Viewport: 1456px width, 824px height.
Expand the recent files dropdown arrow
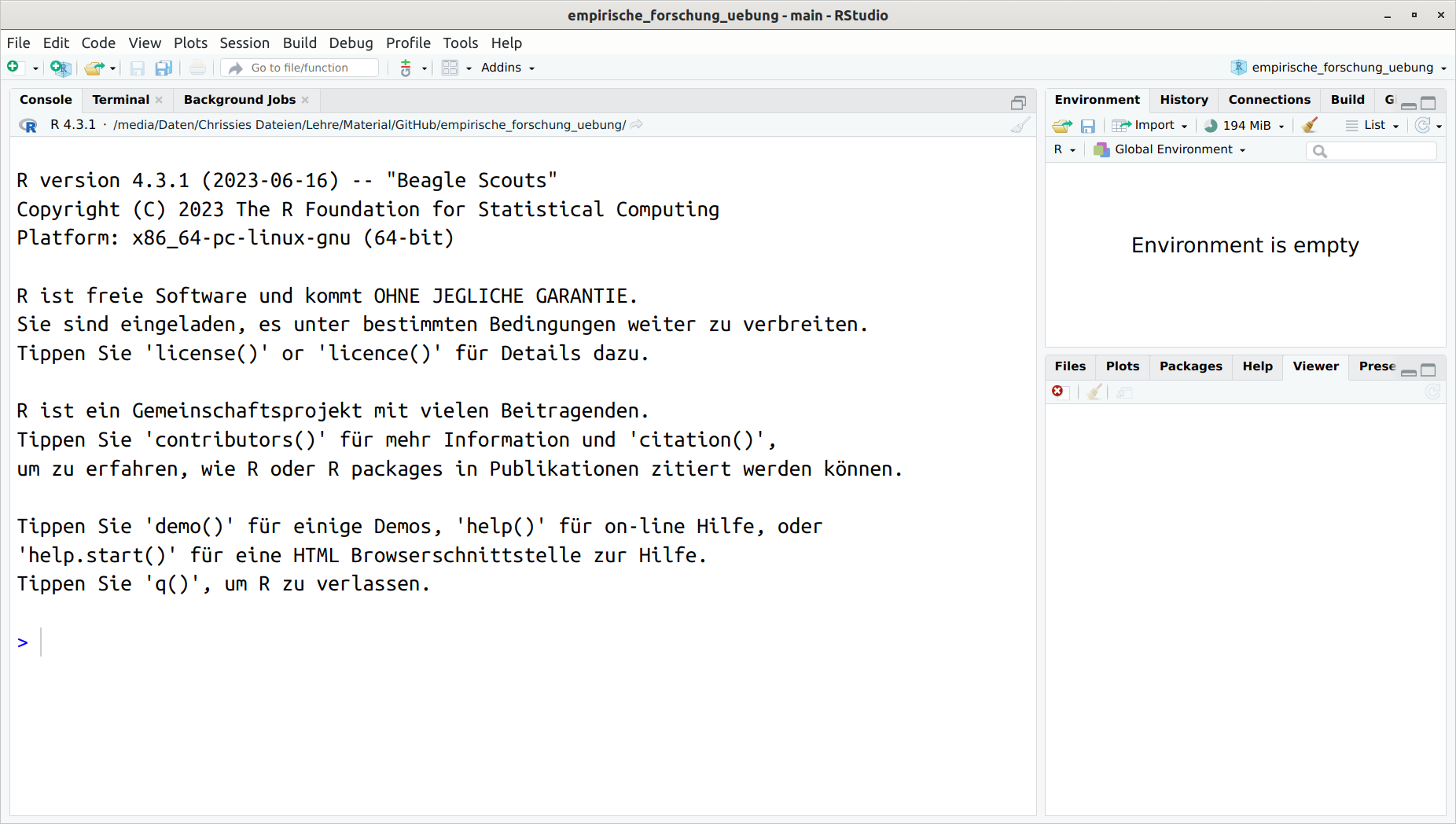113,68
